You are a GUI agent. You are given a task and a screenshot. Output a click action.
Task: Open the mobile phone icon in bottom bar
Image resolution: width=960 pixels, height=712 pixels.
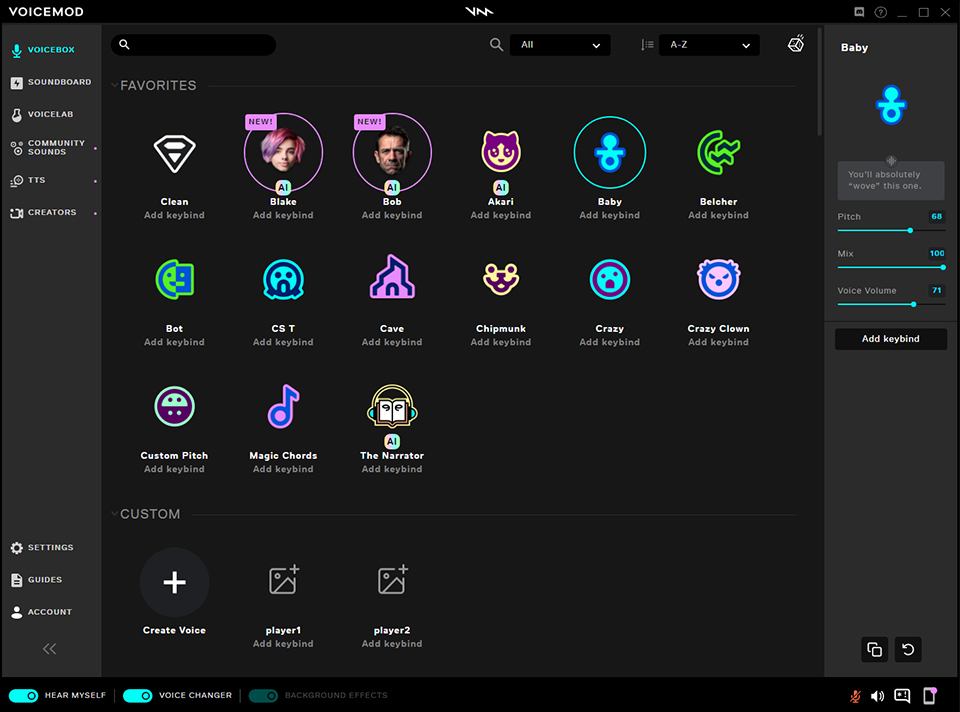pos(930,695)
